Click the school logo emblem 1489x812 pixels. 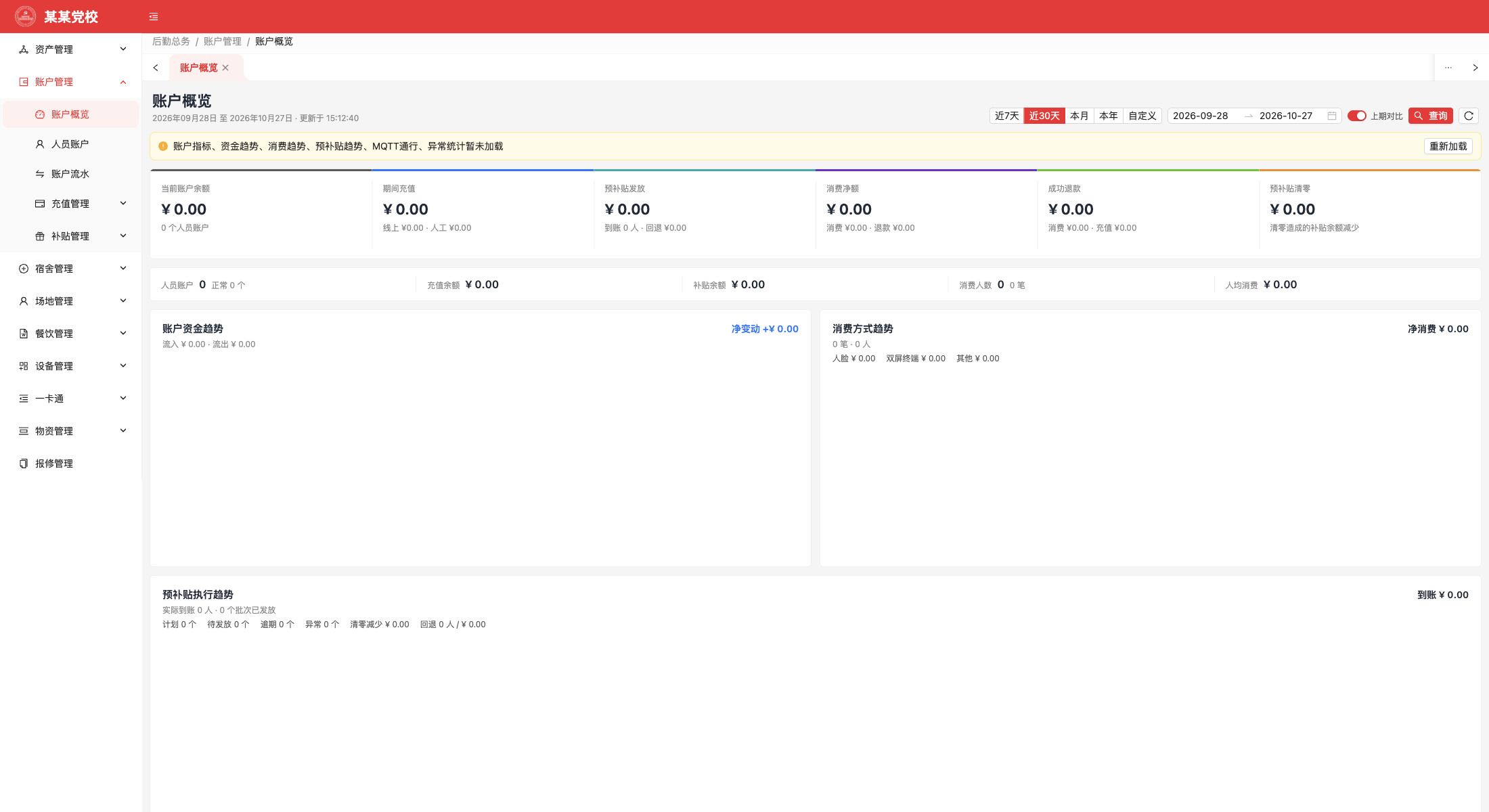tap(26, 16)
